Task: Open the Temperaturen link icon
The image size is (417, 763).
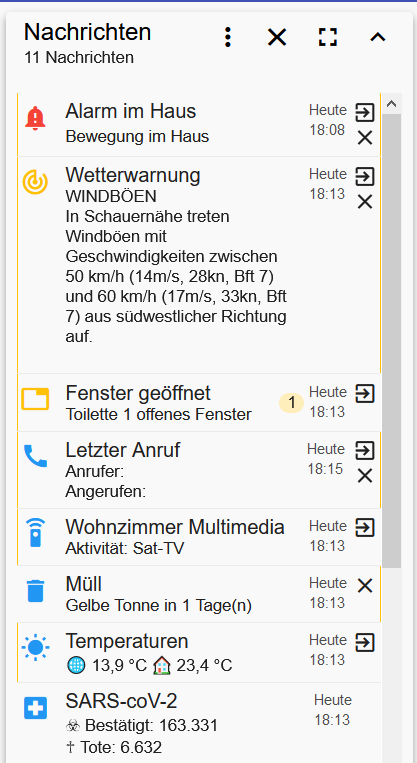Action: point(365,642)
